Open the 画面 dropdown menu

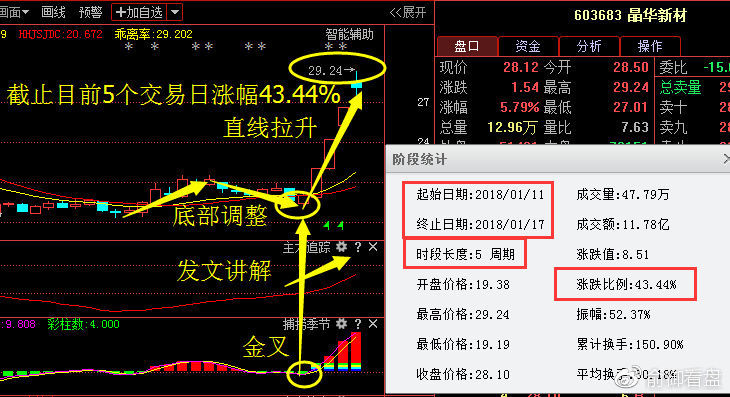[14, 12]
